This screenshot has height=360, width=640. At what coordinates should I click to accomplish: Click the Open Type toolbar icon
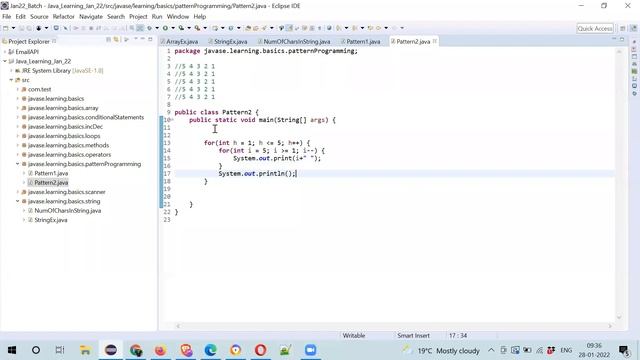248,28
